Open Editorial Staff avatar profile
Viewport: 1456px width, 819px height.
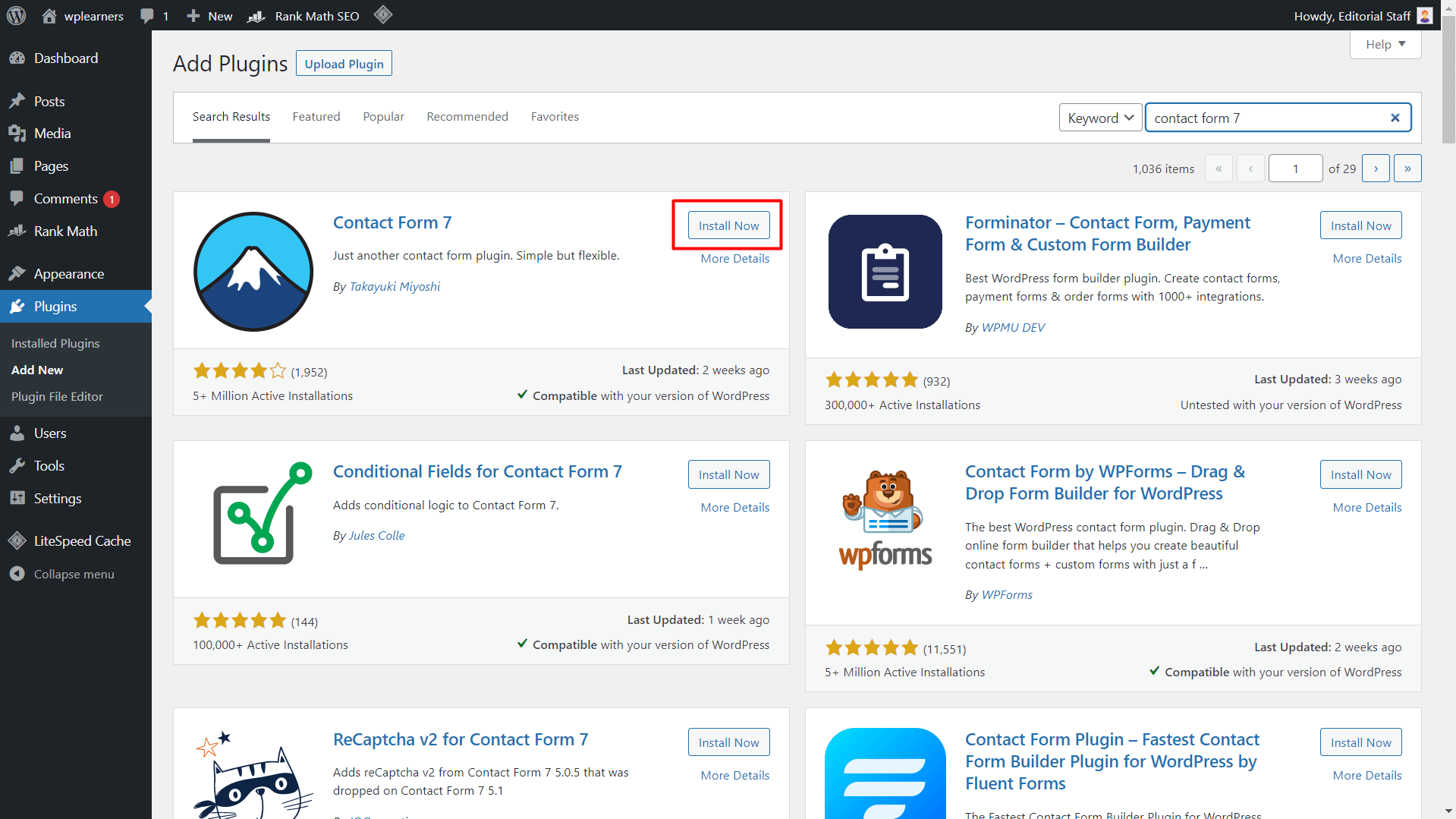pos(1424,16)
